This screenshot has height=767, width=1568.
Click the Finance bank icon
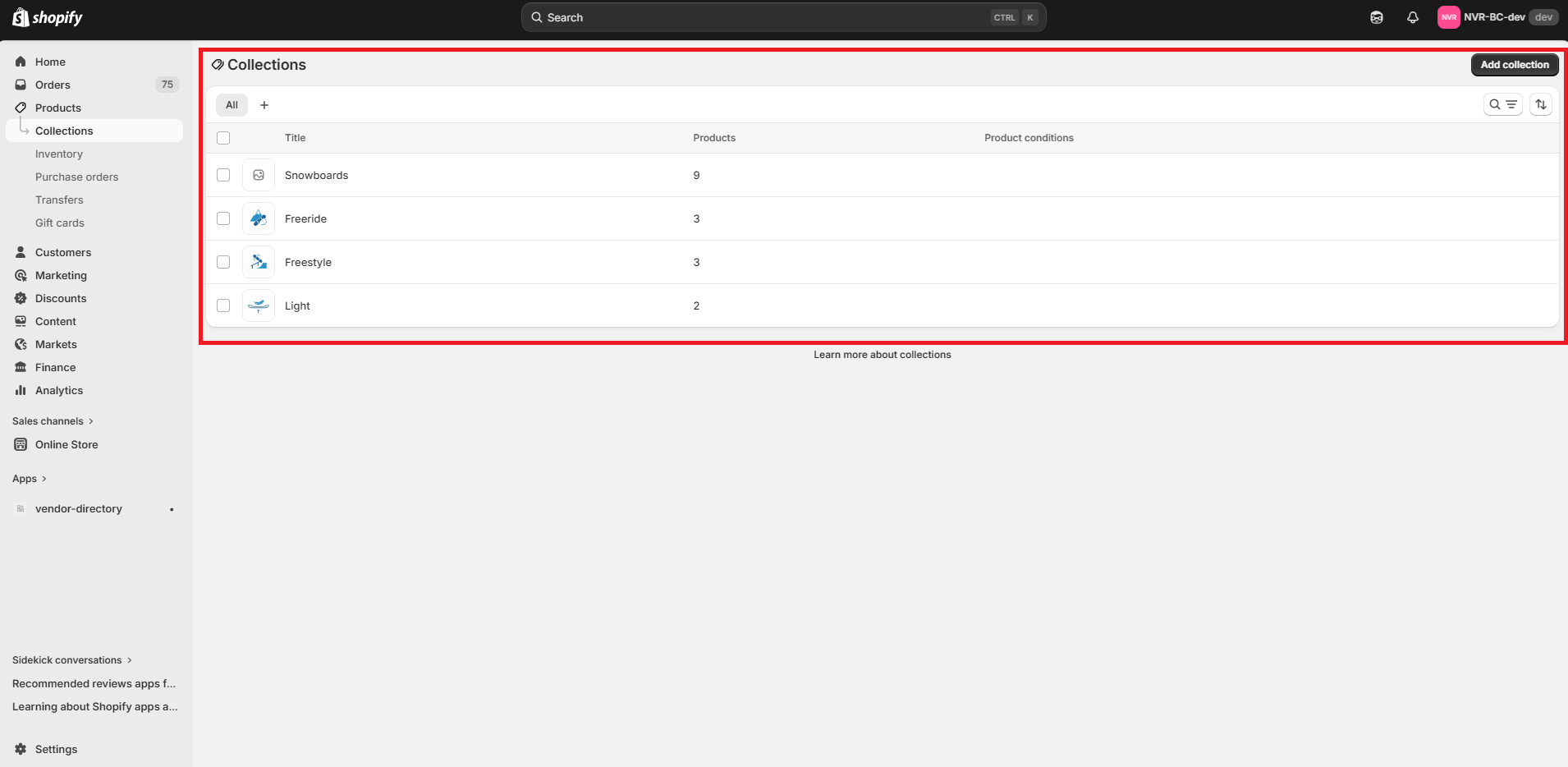point(21,367)
